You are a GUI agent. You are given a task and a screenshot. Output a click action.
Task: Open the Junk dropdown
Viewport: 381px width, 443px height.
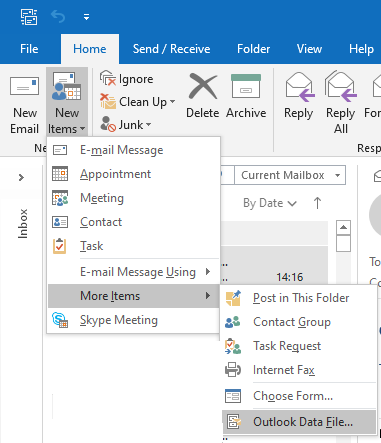[126, 125]
